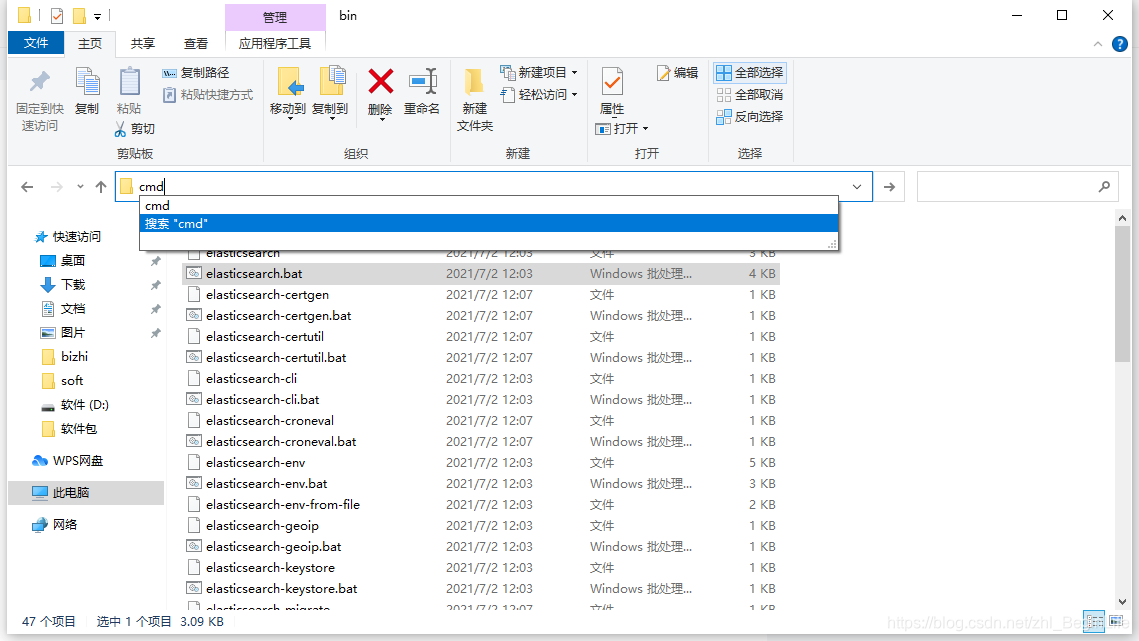Click the address bar containing cmd
Screen dimensions: 1139x641
pos(493,187)
